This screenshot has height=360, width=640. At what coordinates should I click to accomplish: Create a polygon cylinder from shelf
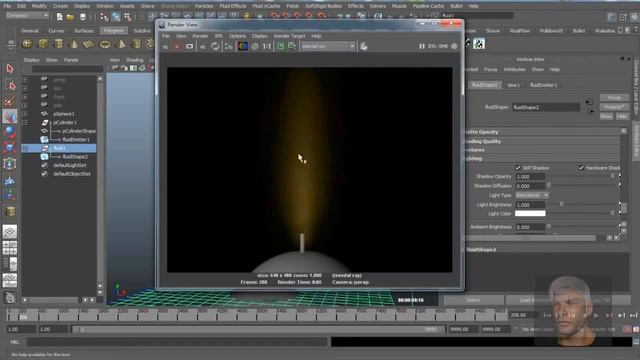(x=58, y=44)
